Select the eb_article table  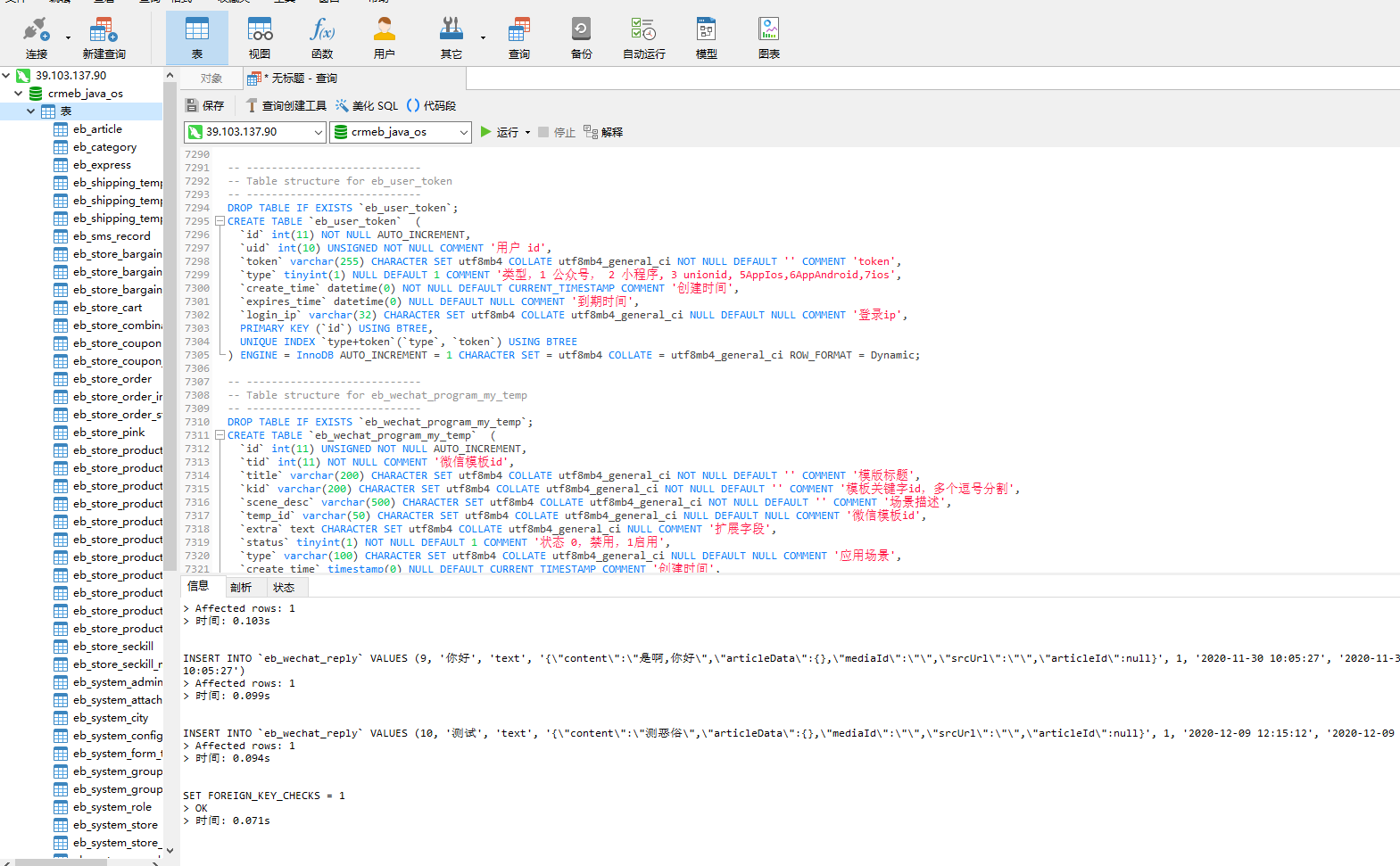coord(97,129)
